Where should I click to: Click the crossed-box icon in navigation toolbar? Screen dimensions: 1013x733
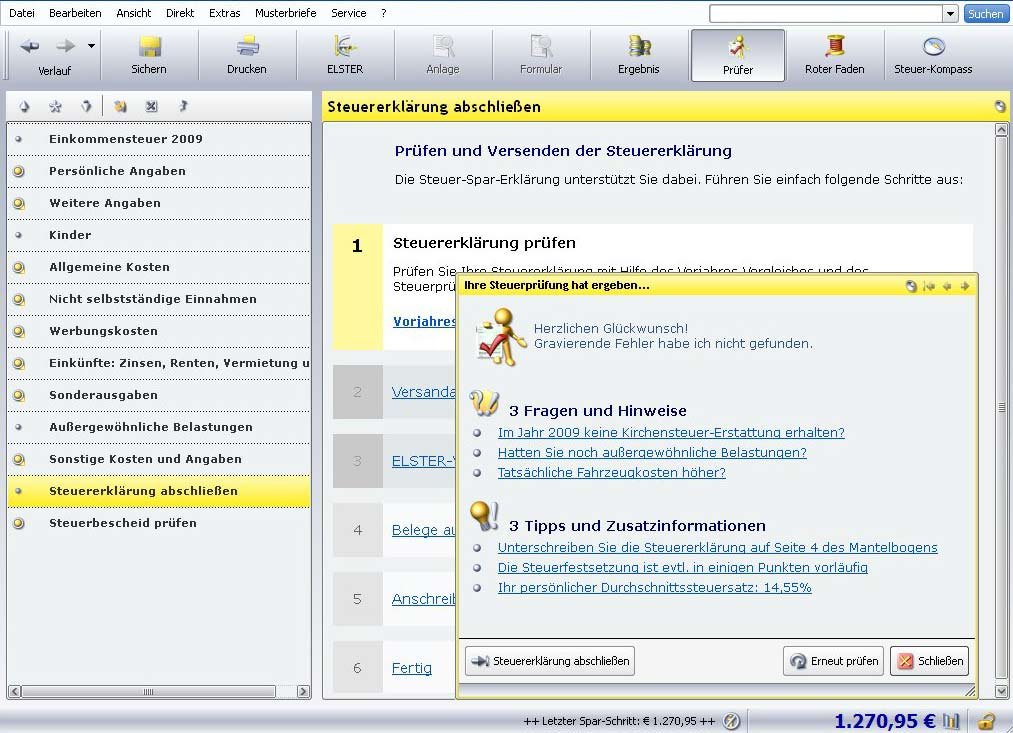(151, 107)
